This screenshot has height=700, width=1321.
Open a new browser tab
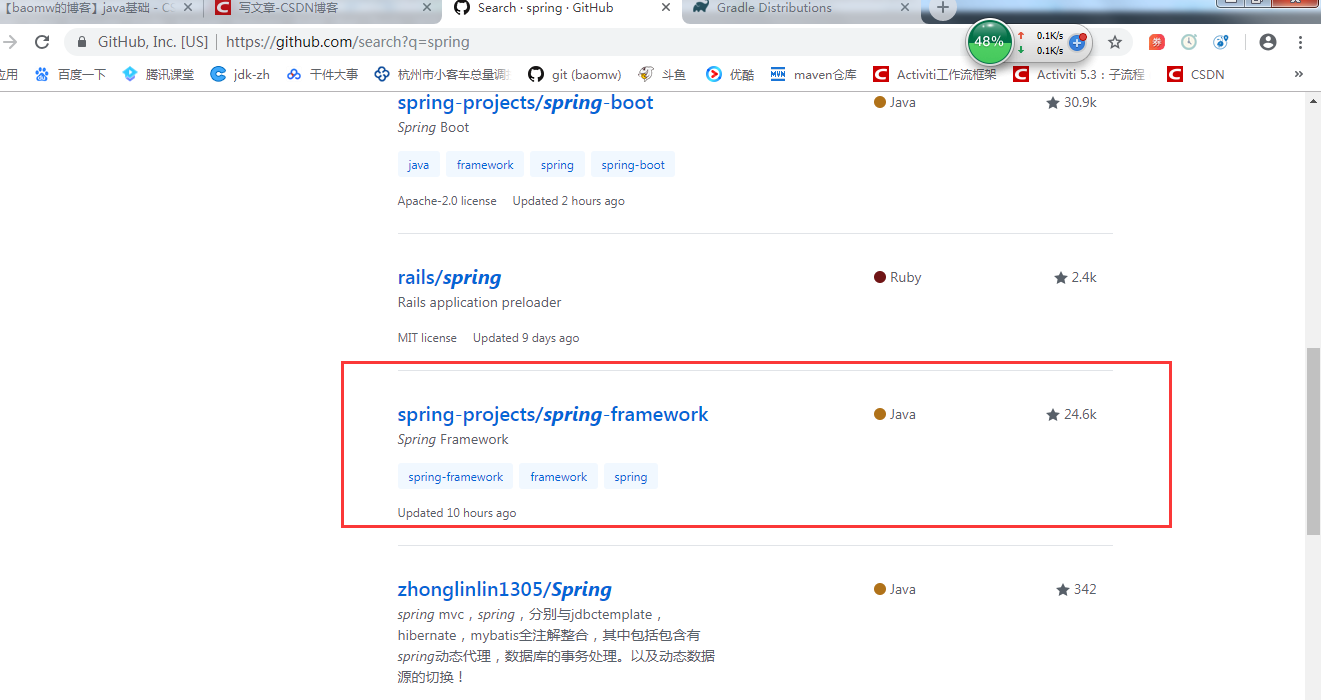pyautogui.click(x=942, y=8)
